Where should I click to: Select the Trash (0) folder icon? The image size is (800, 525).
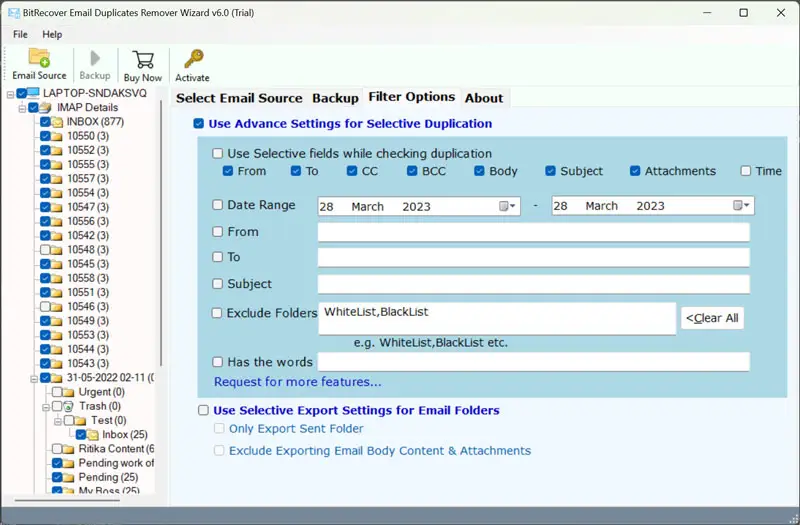[69, 407]
